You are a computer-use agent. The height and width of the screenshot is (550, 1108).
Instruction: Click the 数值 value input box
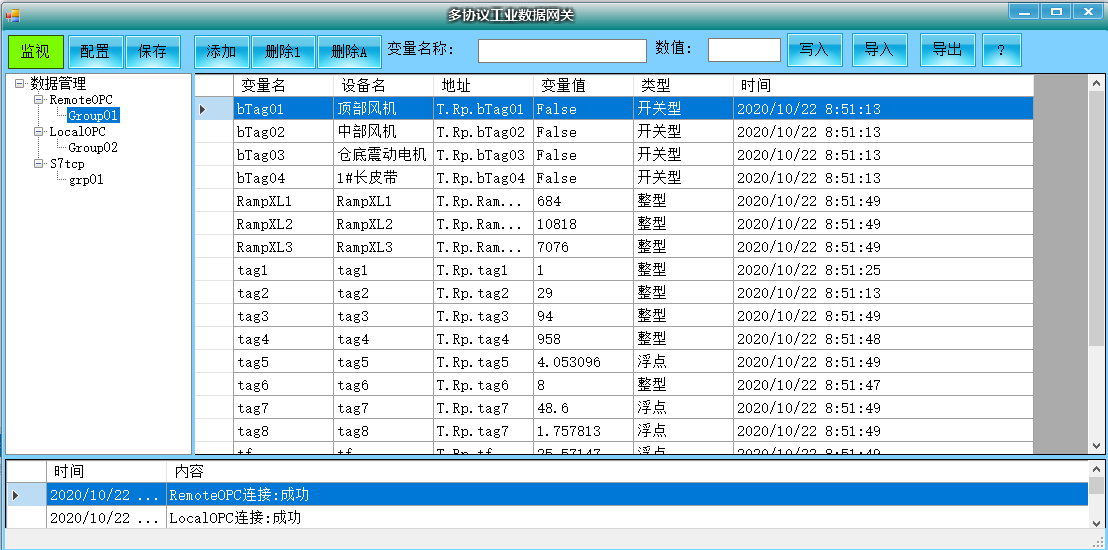click(x=744, y=50)
